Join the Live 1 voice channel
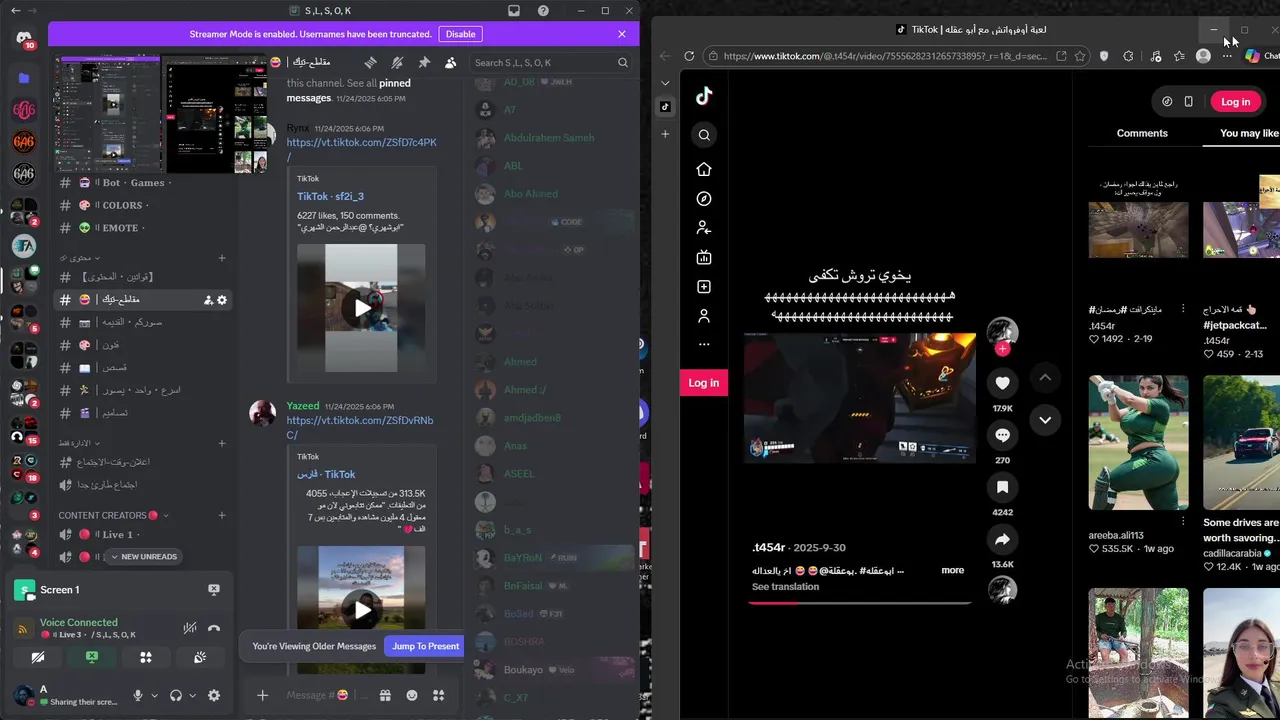 click(143, 535)
